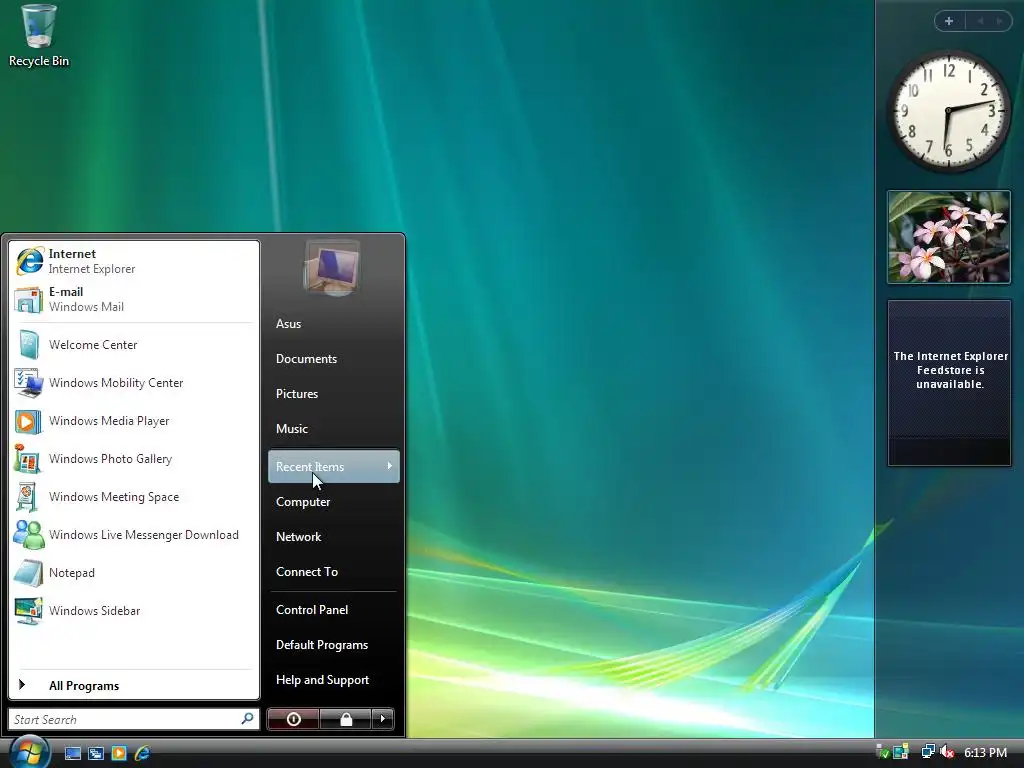This screenshot has height=768, width=1024.
Task: Add a gadget with the sidebar plus button
Action: tap(949, 21)
